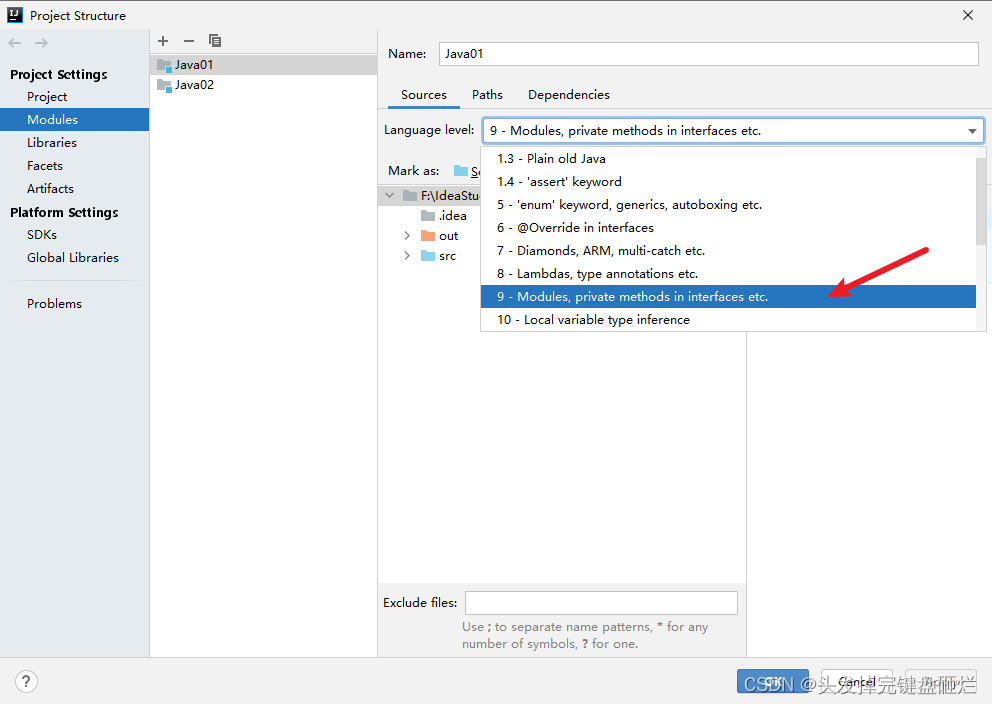This screenshot has width=992, height=704.
Task: Switch to the Sources tab
Action: [x=424, y=95]
